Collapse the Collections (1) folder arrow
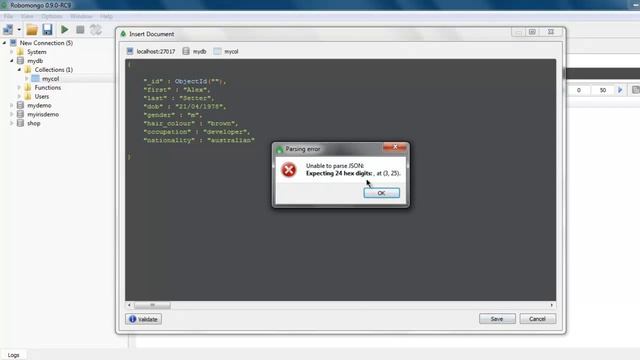Viewport: 640px width, 360px height. tap(19, 70)
